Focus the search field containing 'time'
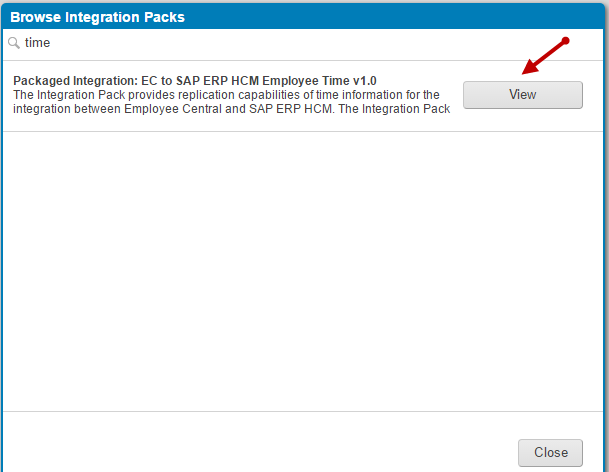Image resolution: width=609 pixels, height=472 pixels. (303, 43)
